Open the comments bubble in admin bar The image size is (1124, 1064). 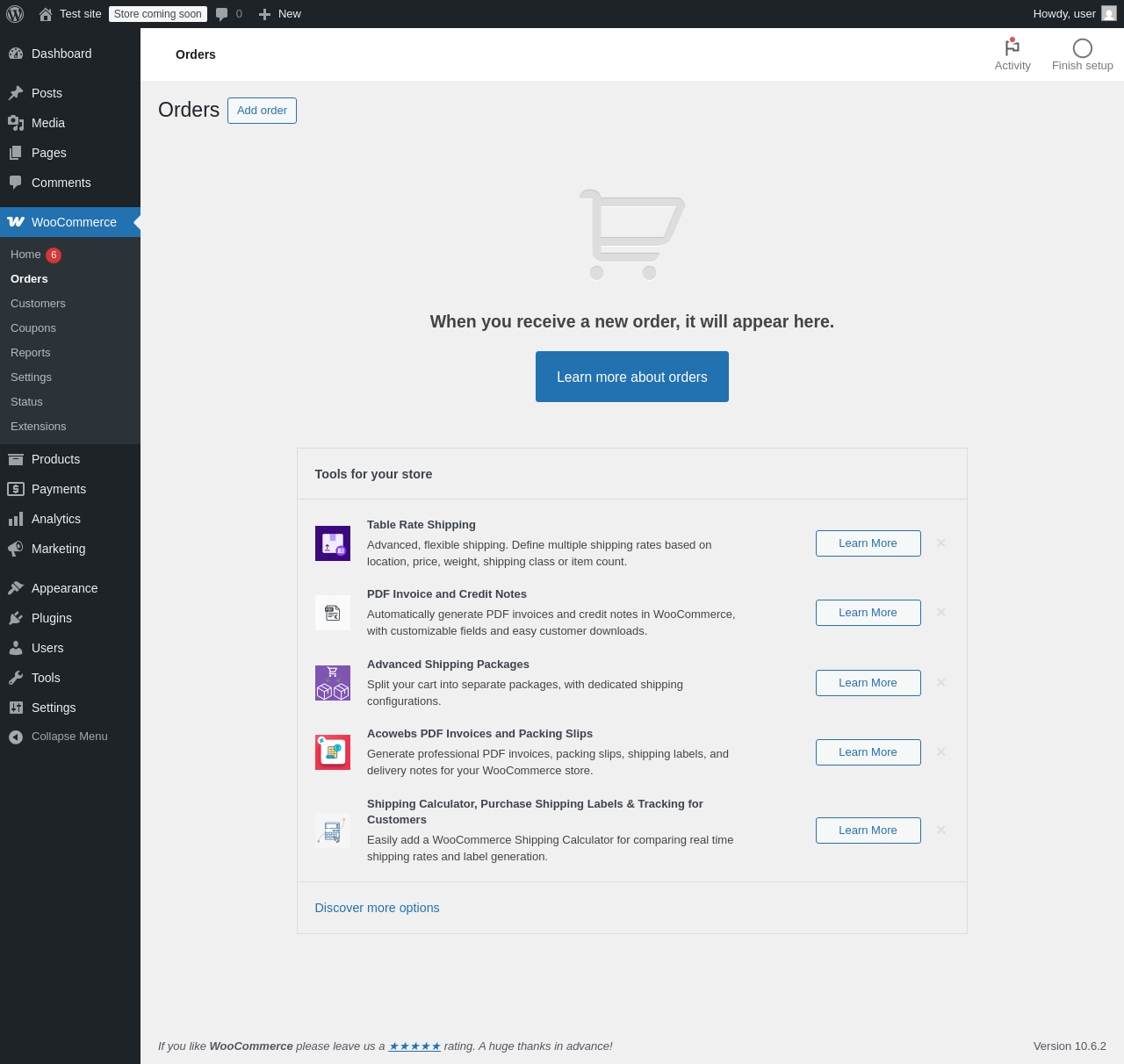pos(223,14)
